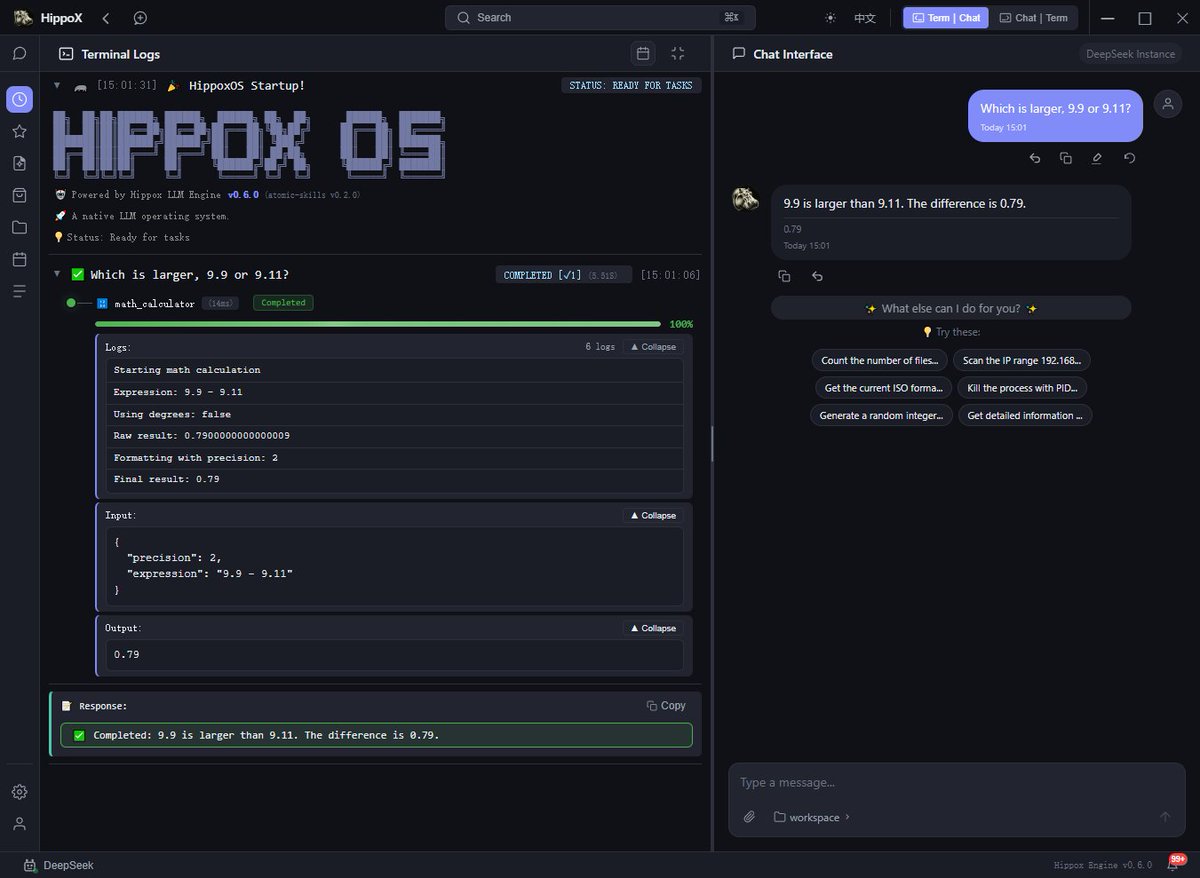Image resolution: width=1200 pixels, height=878 pixels.
Task: Reply to the assistant message icon
Action: (817, 276)
